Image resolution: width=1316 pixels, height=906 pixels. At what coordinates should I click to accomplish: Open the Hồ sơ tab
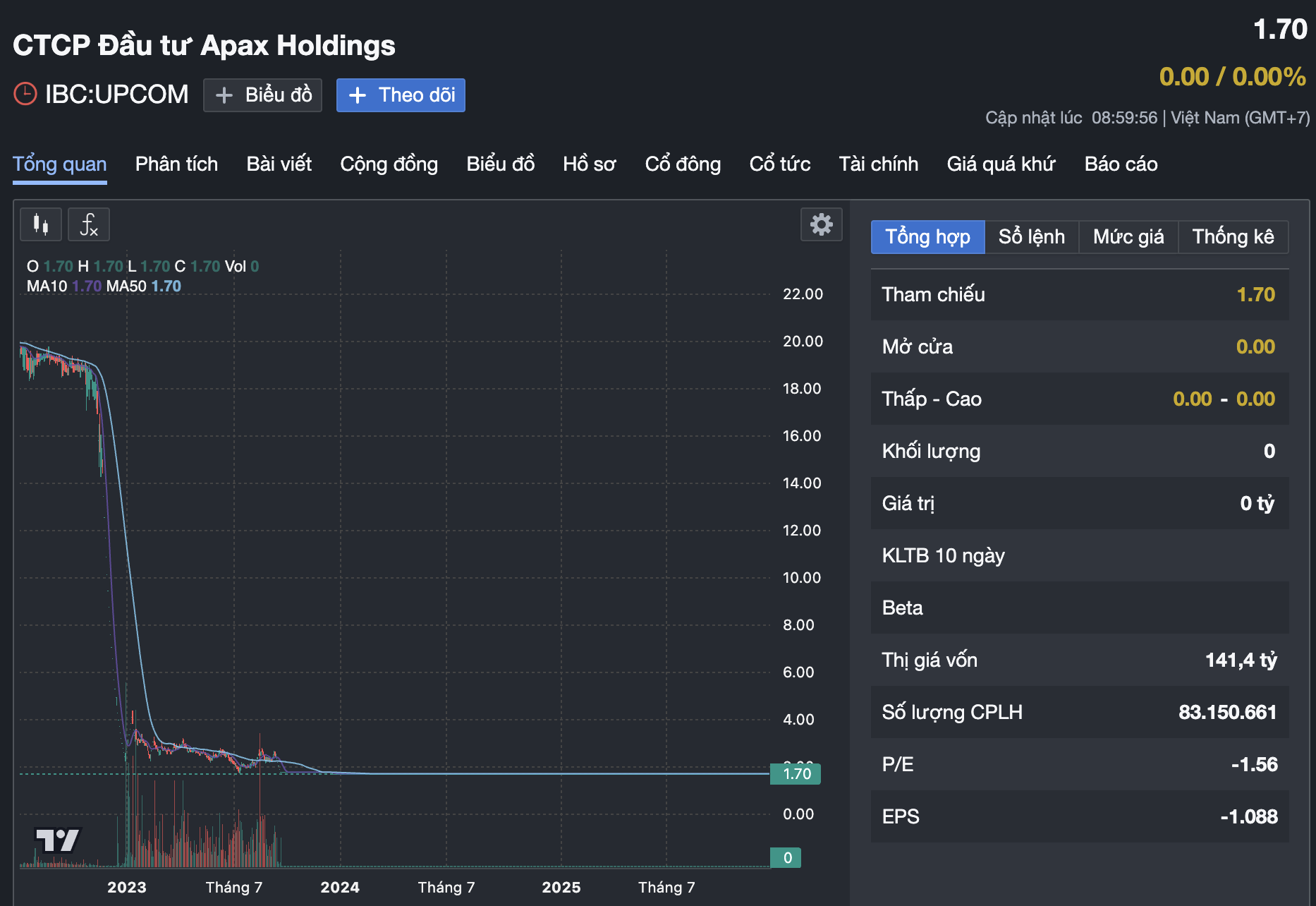pos(590,164)
